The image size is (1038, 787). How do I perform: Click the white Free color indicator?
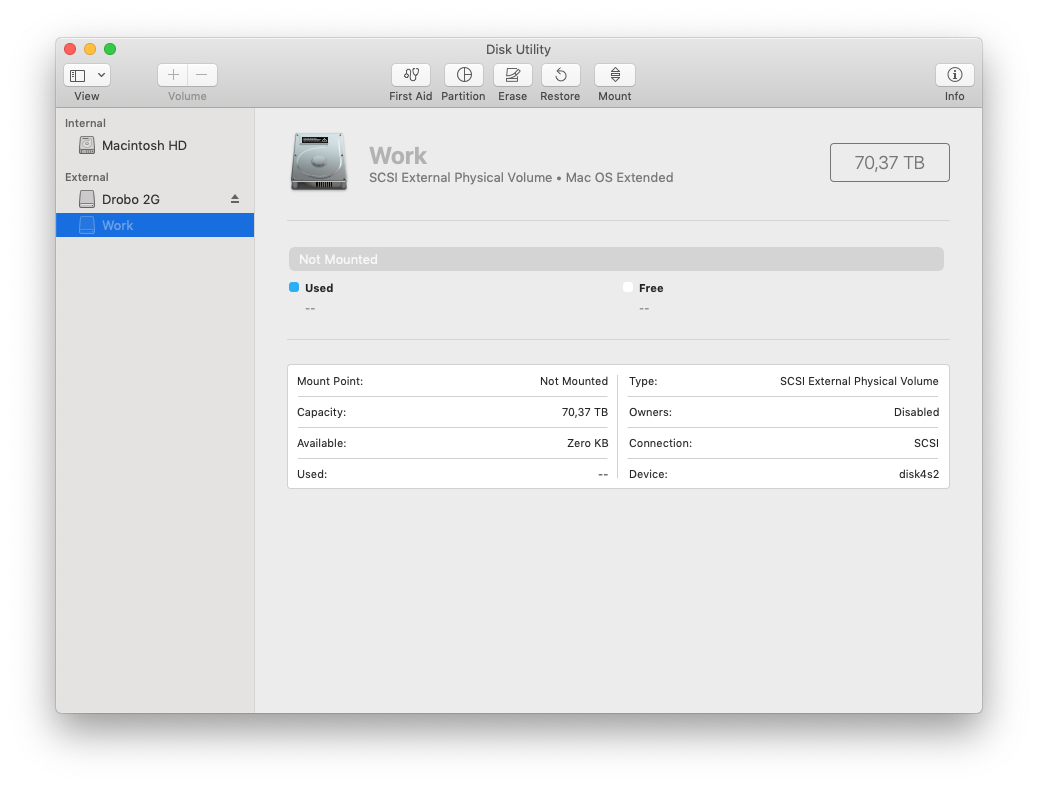(x=628, y=287)
